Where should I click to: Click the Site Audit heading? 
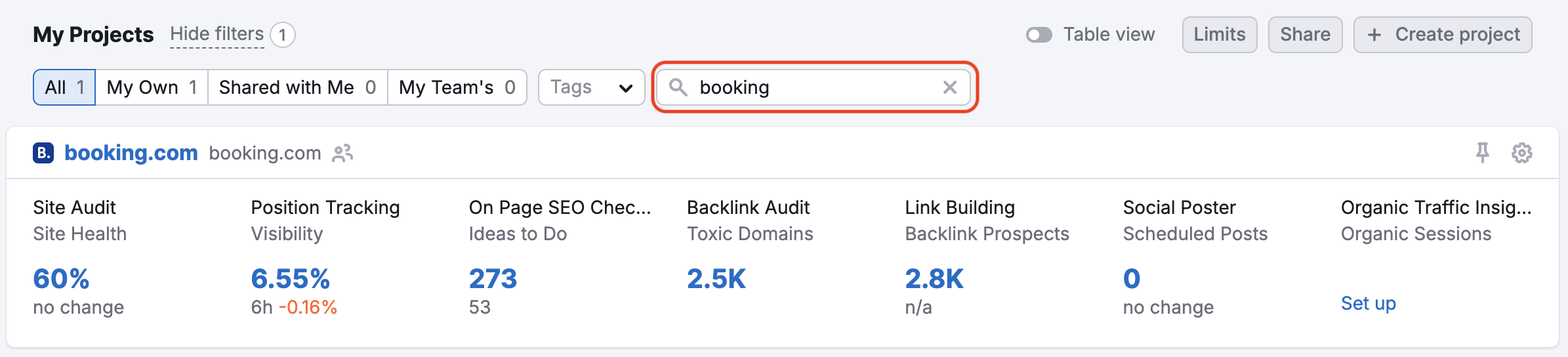pyautogui.click(x=74, y=207)
